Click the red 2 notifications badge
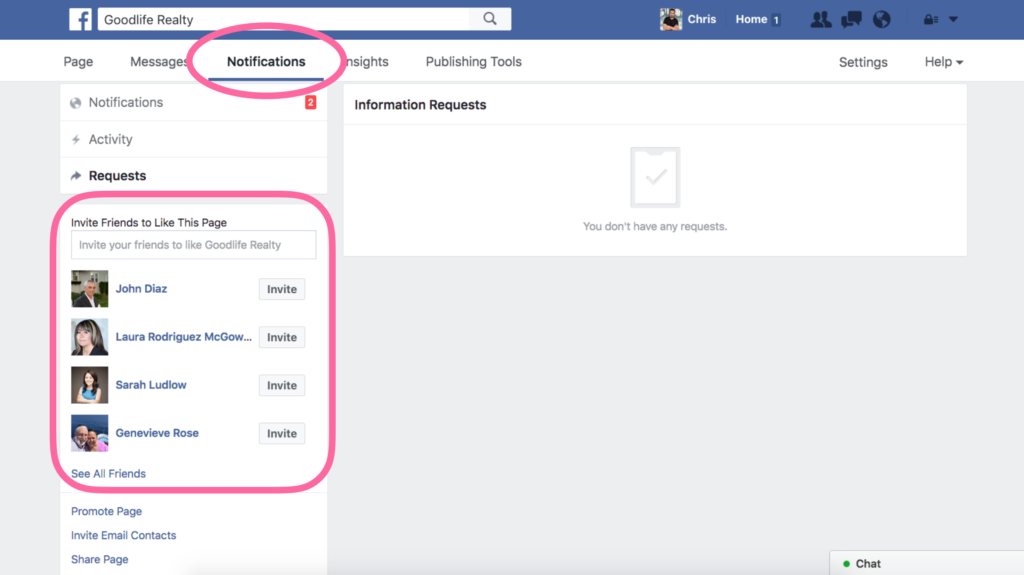The width and height of the screenshot is (1024, 575). point(310,102)
